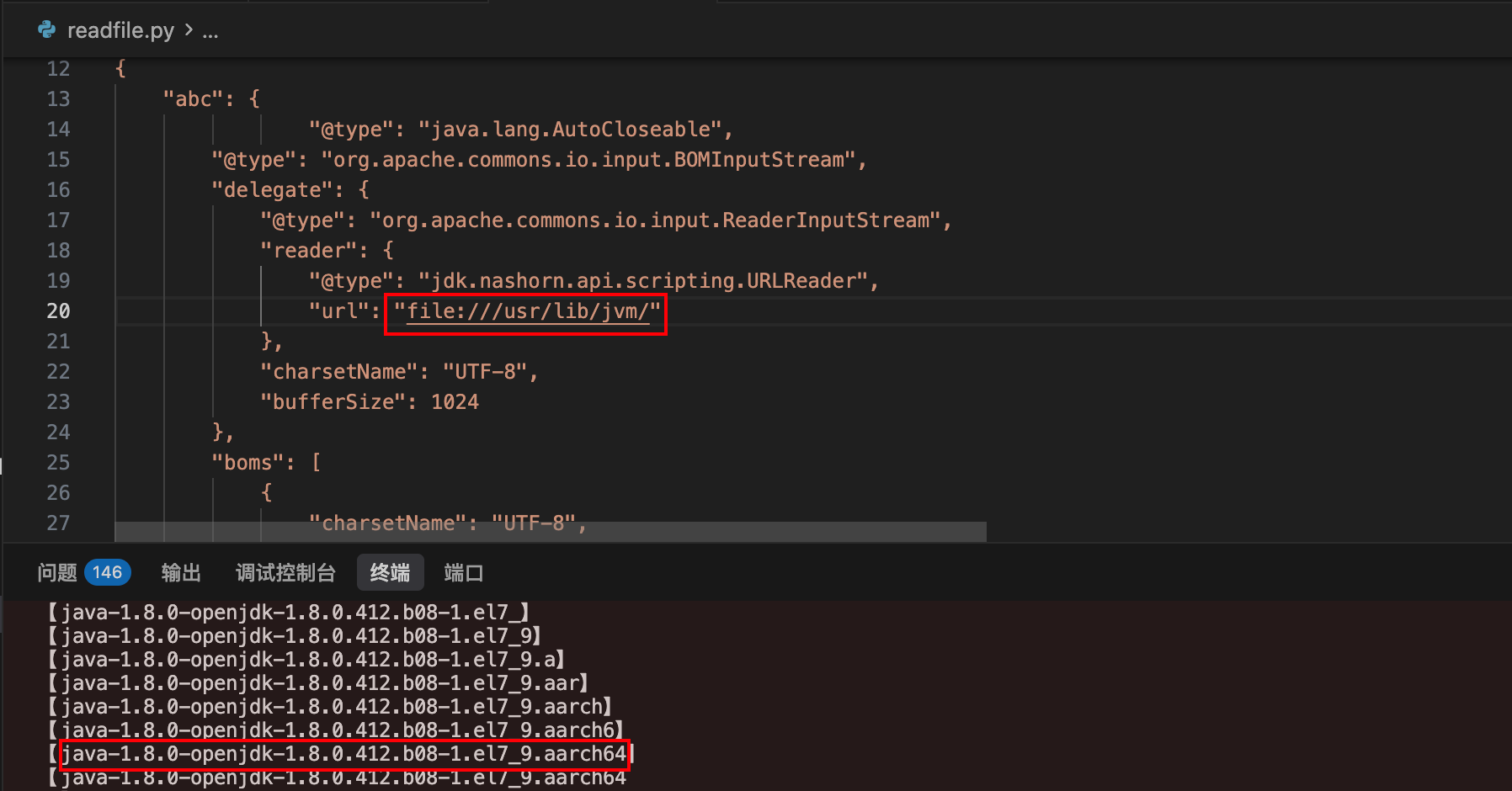Show the 调试控制台 debug console tab

click(x=285, y=573)
